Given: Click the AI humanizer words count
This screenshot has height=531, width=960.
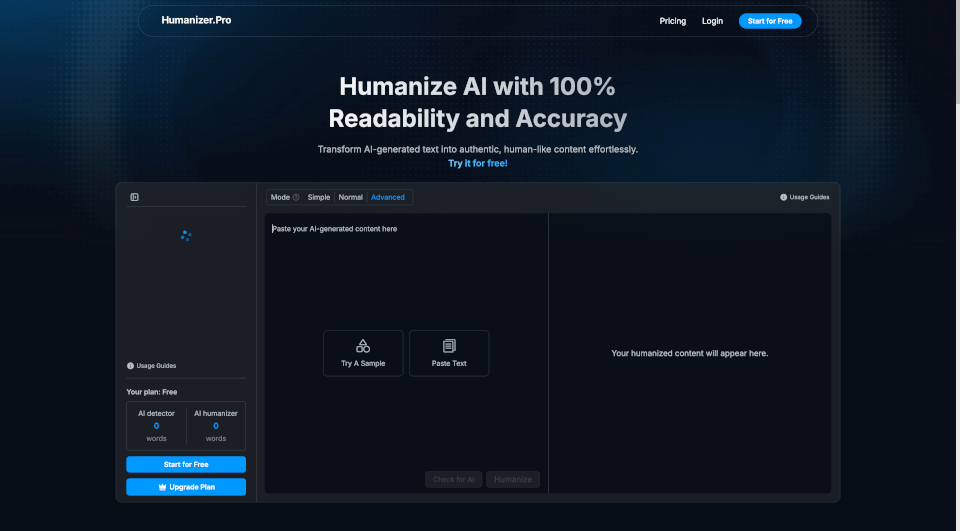Looking at the screenshot, I should coord(216,426).
